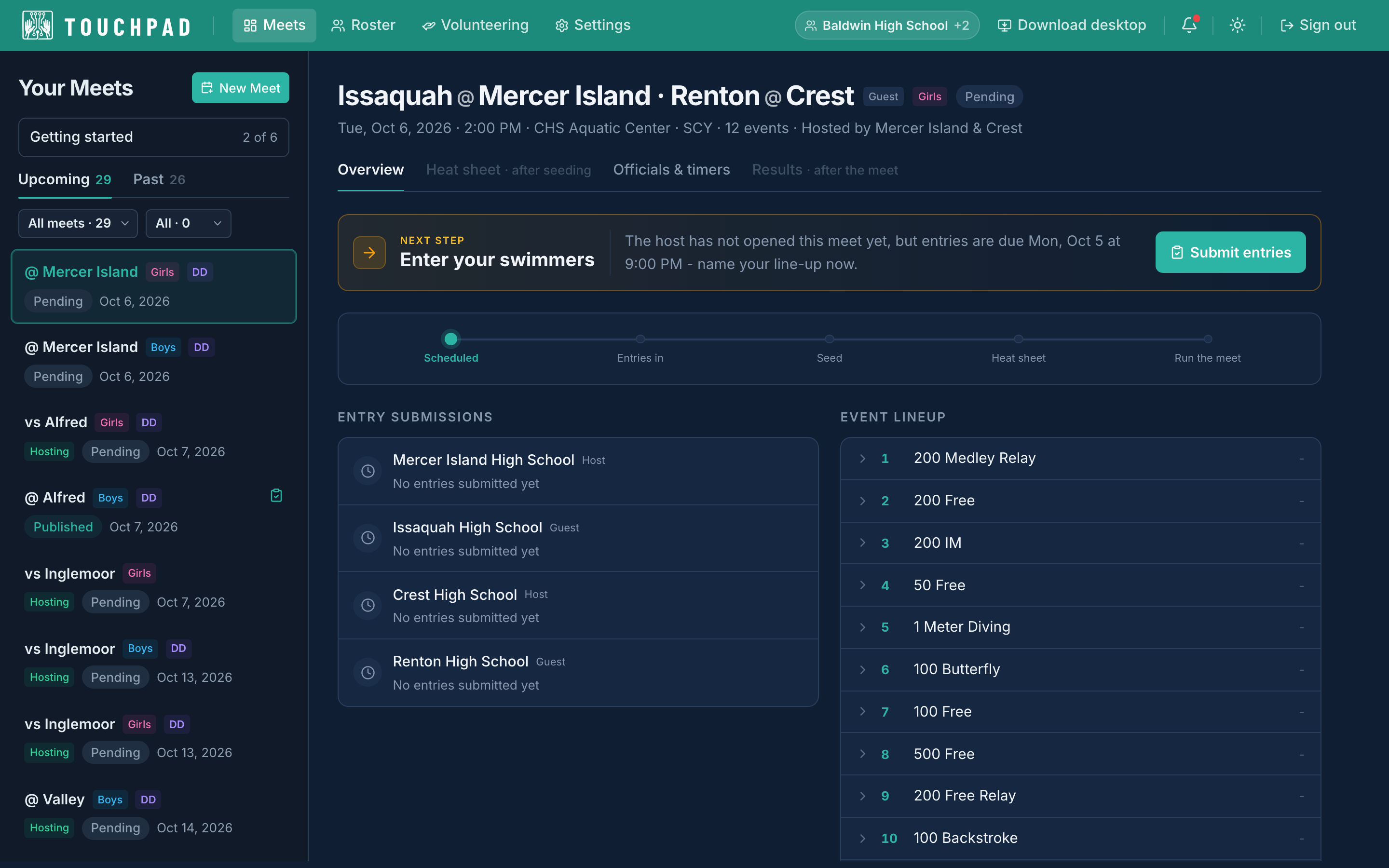Expand event 2 200 Free
This screenshot has width=1389, height=868.
click(1080, 501)
